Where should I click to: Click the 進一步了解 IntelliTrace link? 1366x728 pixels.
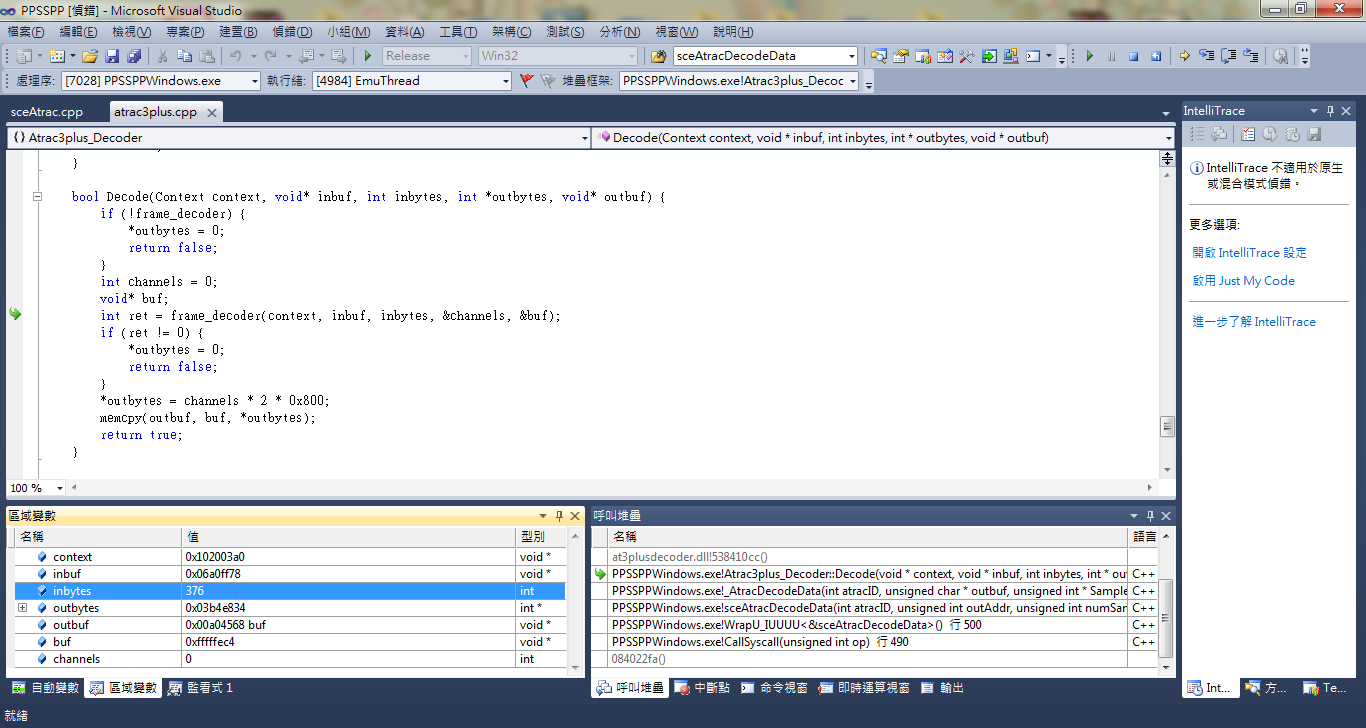pos(1254,322)
